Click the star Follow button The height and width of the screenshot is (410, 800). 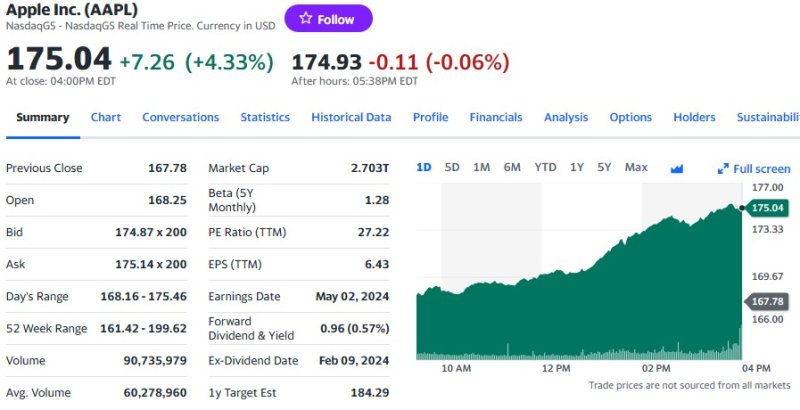click(328, 19)
